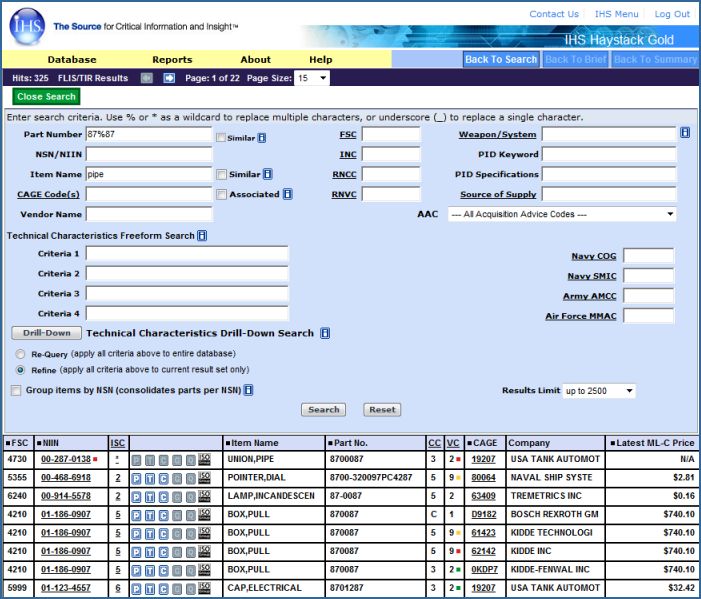Go to the next results page arrow

coord(169,78)
